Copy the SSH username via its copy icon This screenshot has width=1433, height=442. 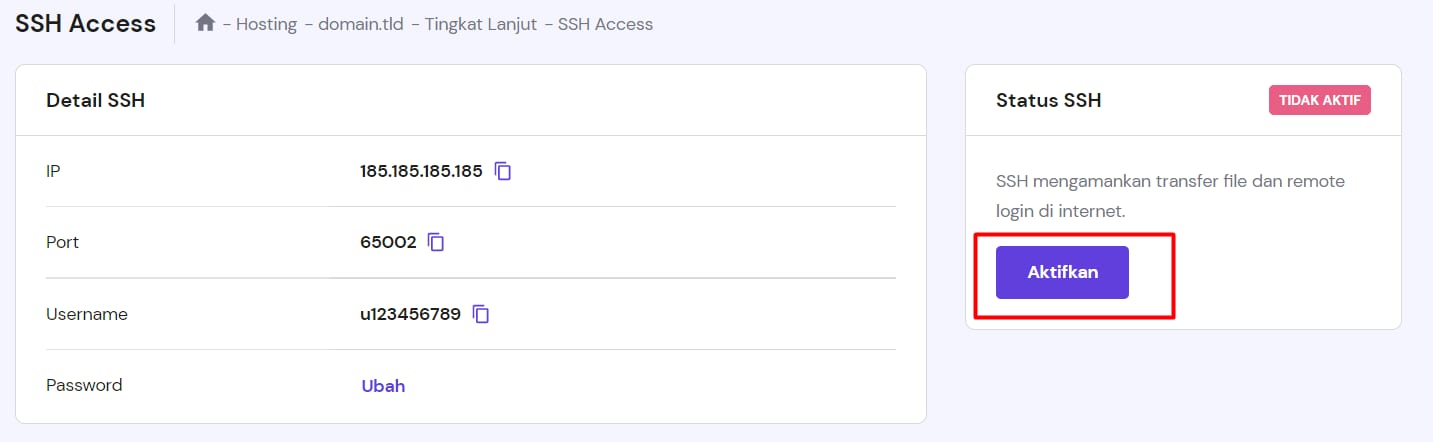481,314
